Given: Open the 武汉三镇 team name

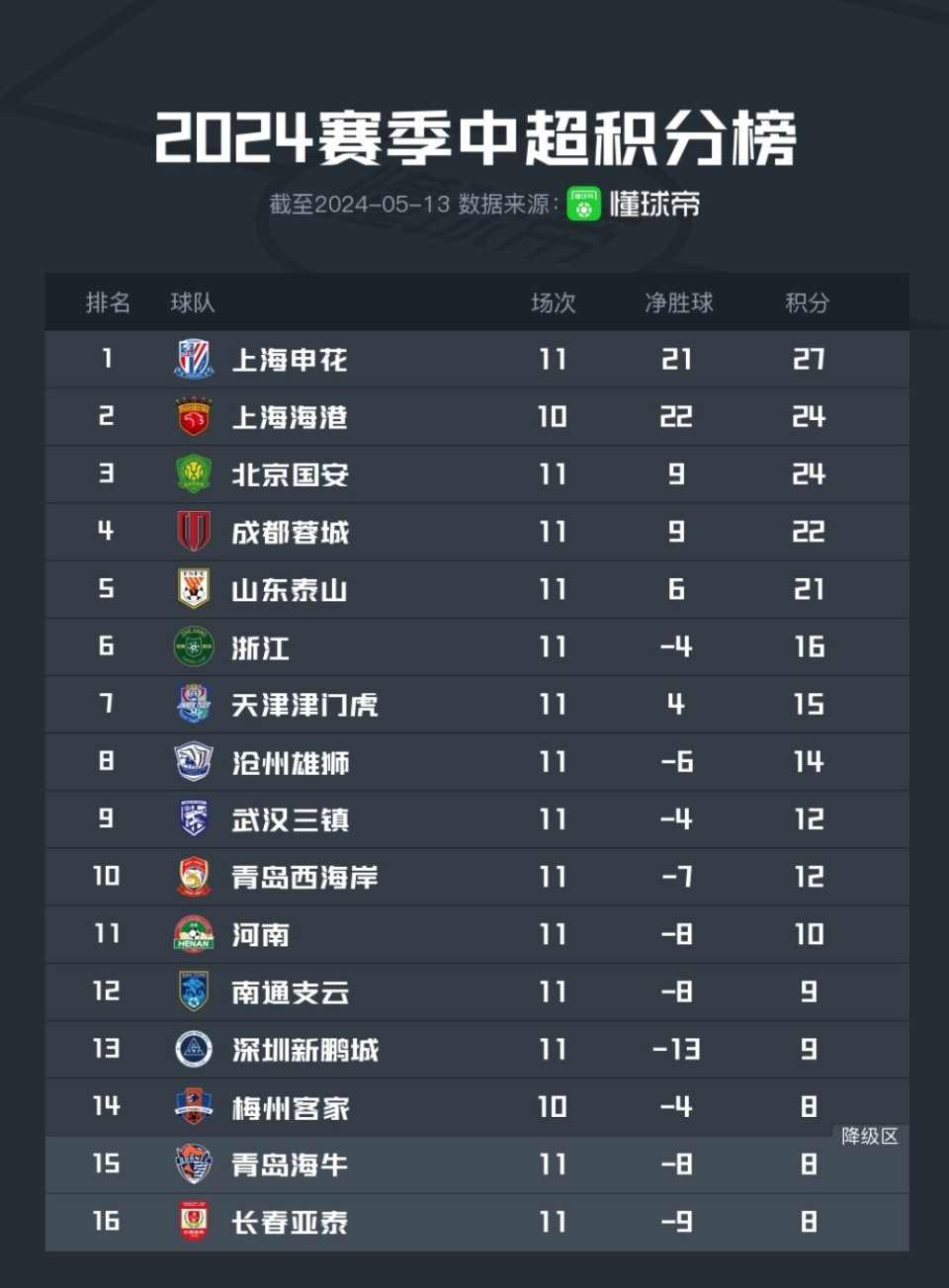Looking at the screenshot, I should (x=290, y=819).
